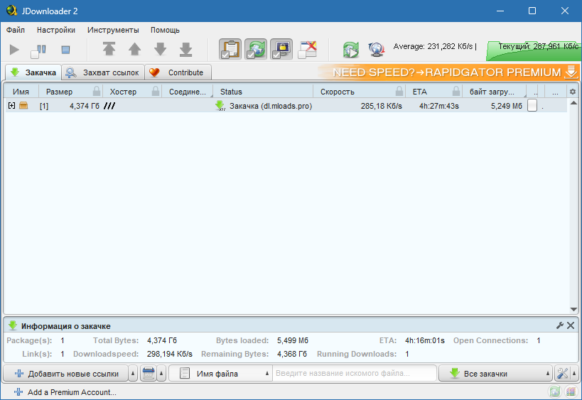Click the Закачка (dl.mloads.pro) status cell
Viewport: 582px width, 400px height.
point(264,106)
